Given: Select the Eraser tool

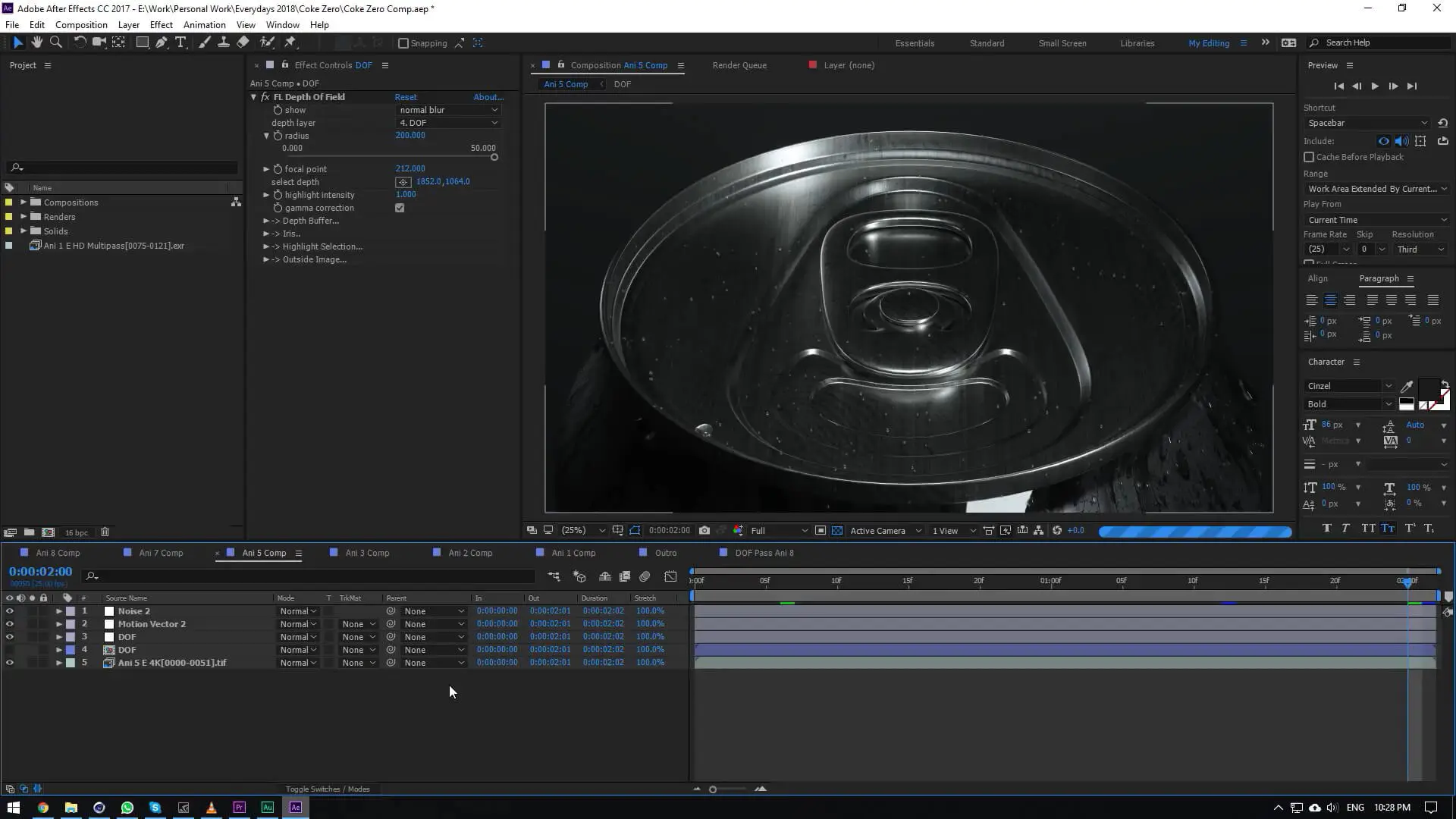Looking at the screenshot, I should pos(243,43).
